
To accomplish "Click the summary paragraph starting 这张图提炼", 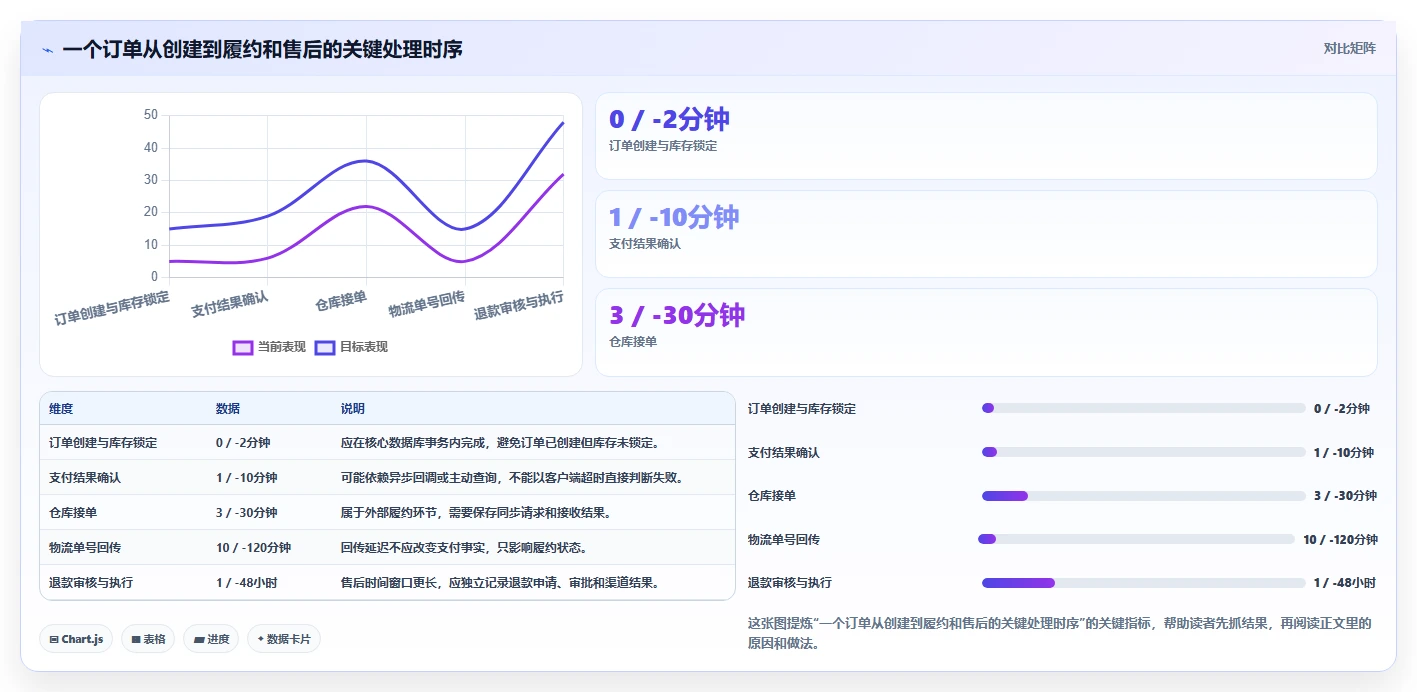I will (x=1060, y=634).
